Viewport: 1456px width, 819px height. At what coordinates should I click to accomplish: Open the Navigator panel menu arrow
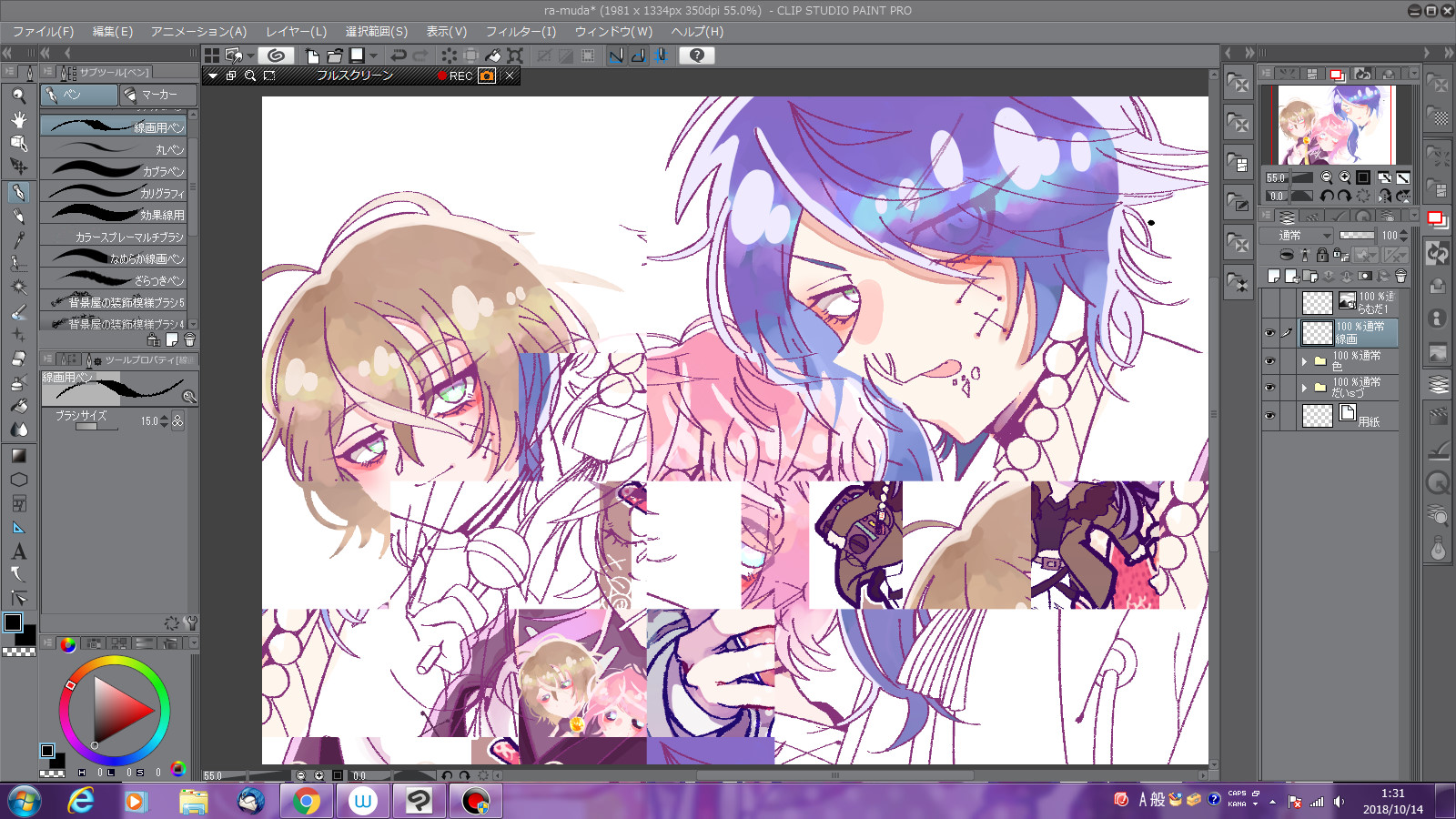[x=1412, y=73]
